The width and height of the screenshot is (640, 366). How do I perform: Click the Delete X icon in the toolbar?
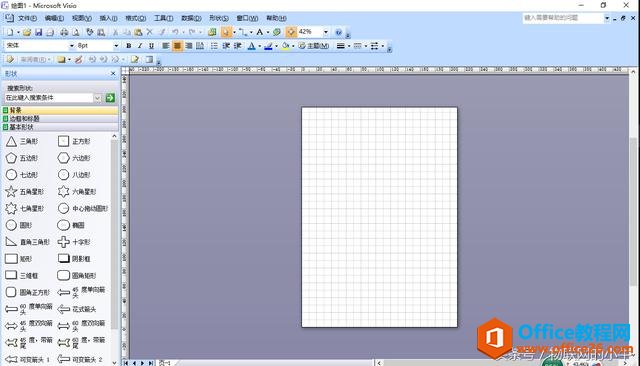click(150, 32)
